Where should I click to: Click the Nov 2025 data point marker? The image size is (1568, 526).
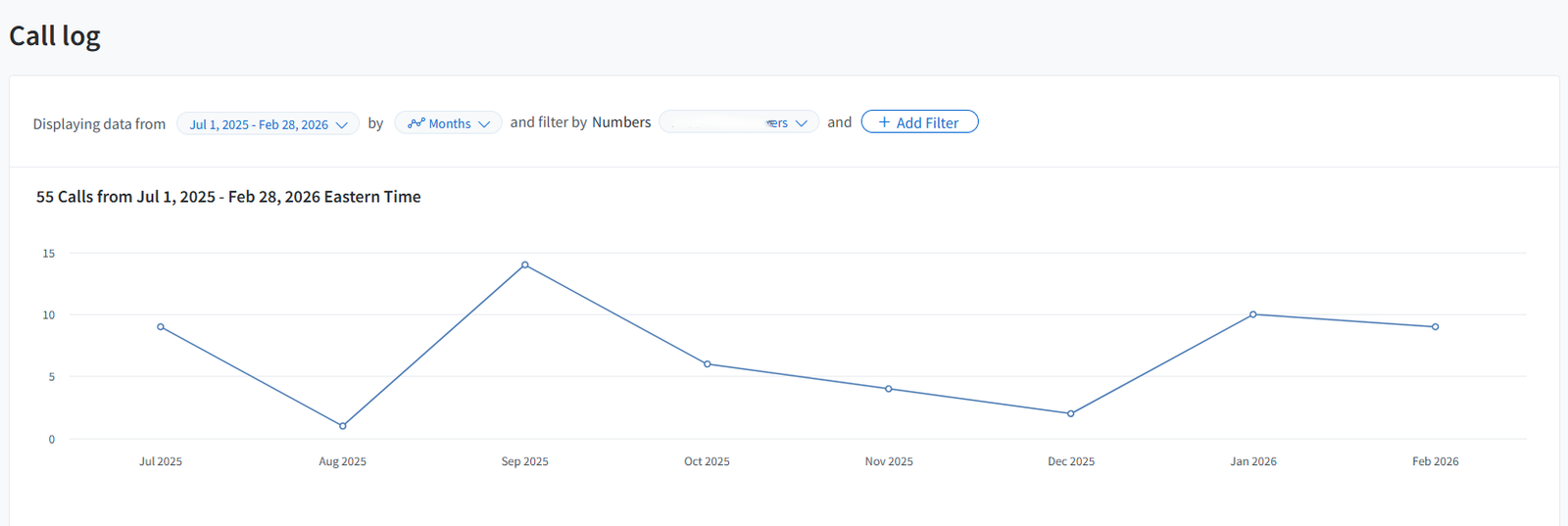pos(889,389)
